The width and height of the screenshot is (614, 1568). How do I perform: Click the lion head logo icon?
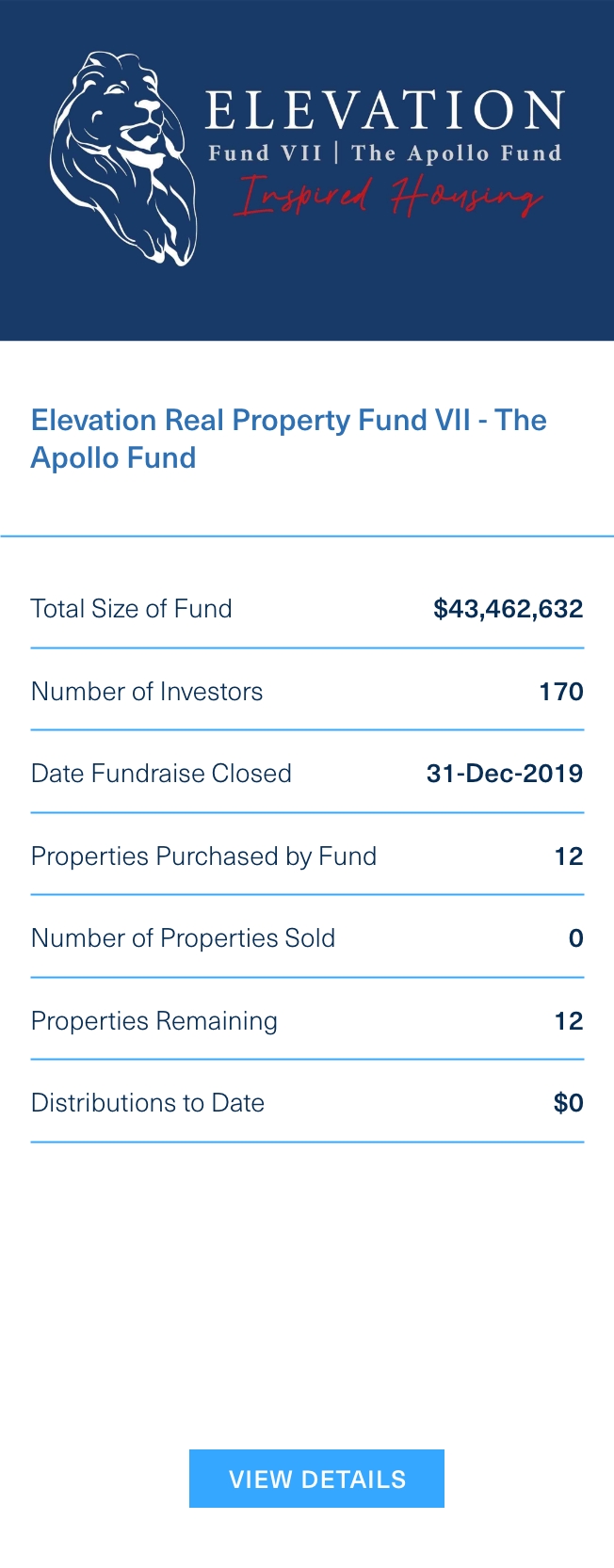122,157
